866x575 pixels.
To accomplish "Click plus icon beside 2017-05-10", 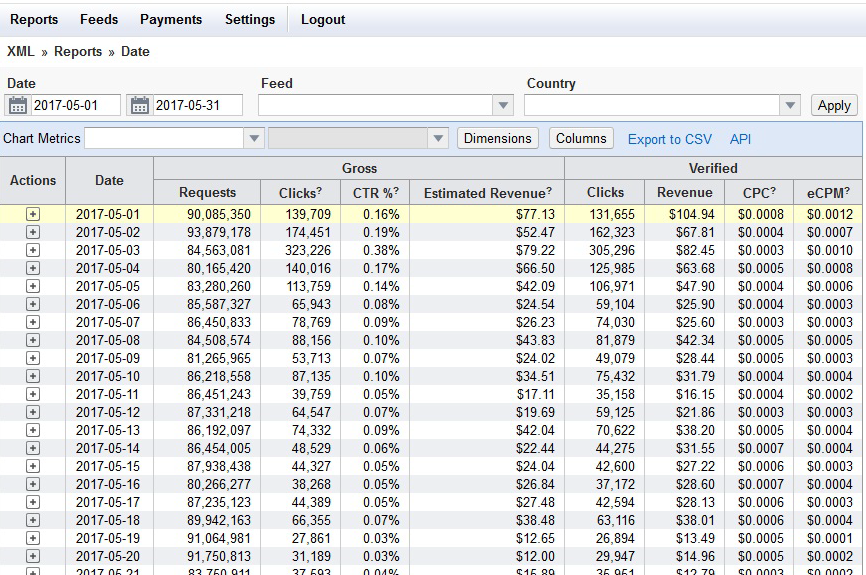I will [x=33, y=376].
